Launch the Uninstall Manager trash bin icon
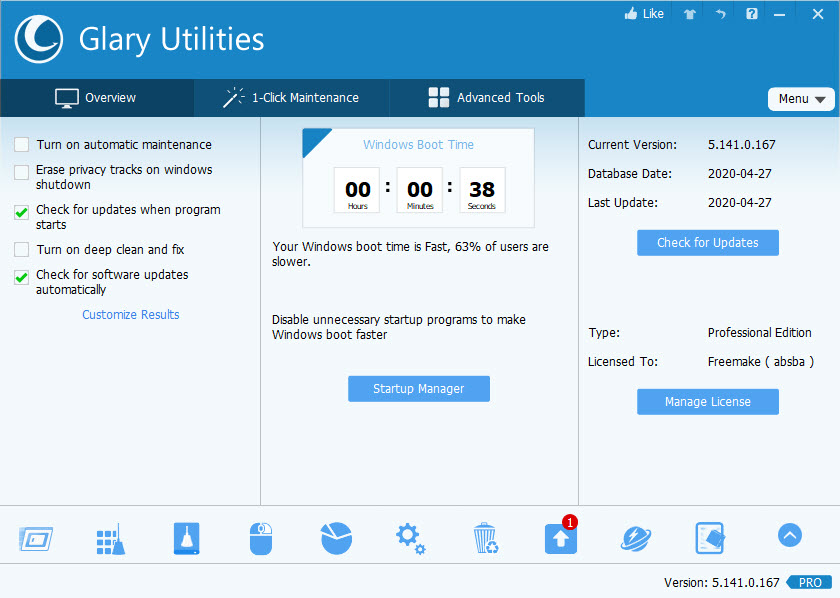The image size is (840, 598). coord(486,538)
